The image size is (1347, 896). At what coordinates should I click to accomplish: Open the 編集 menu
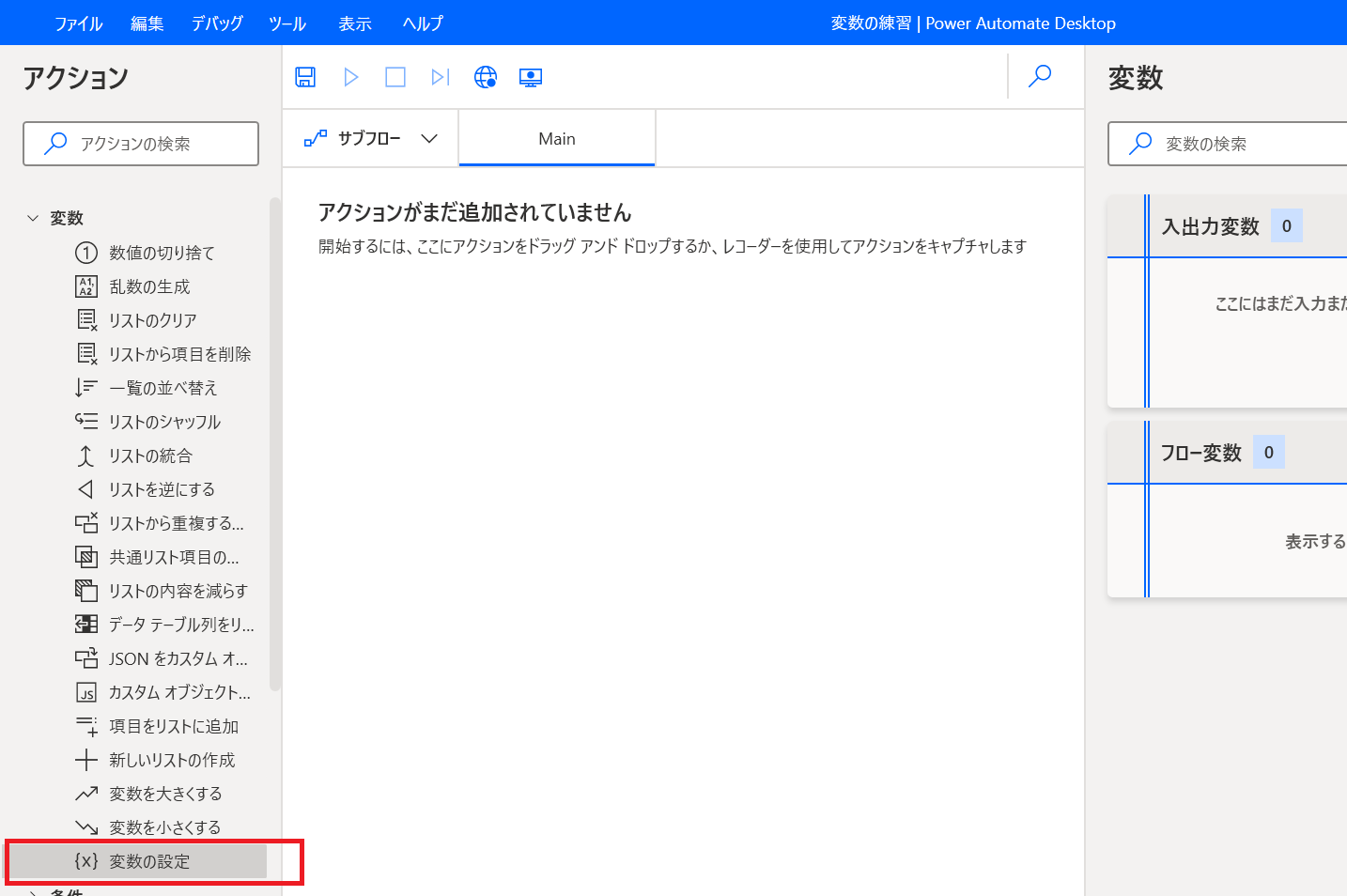pyautogui.click(x=147, y=23)
